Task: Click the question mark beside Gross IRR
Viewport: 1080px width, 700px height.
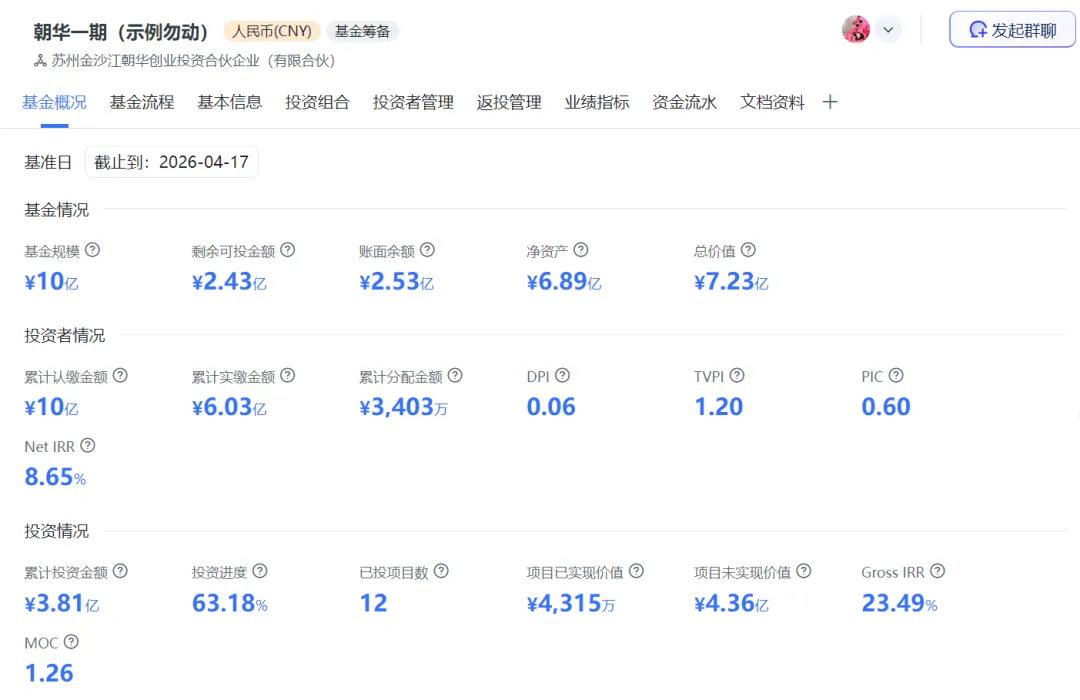Action: (937, 571)
